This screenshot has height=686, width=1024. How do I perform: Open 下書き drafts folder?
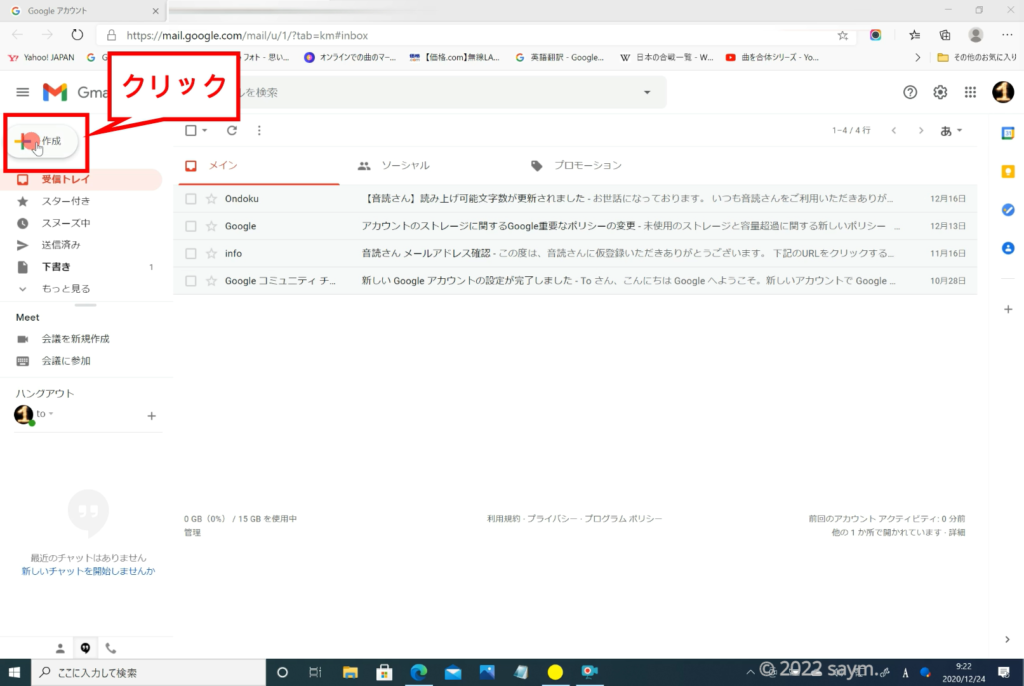coord(56,267)
